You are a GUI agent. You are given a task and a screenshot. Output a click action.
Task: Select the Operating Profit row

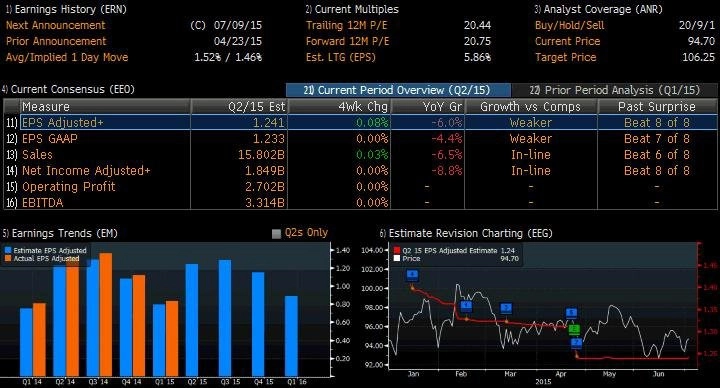click(x=360, y=187)
